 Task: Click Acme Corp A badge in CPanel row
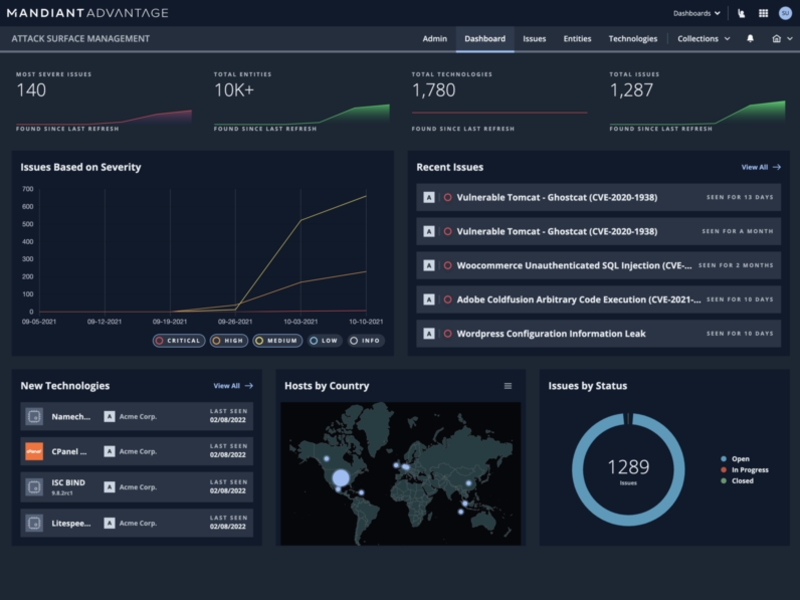click(x=109, y=452)
